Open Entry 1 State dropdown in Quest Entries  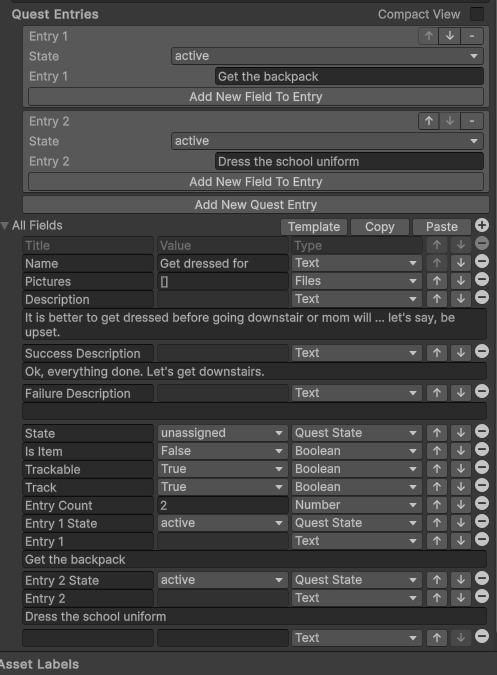point(327,56)
